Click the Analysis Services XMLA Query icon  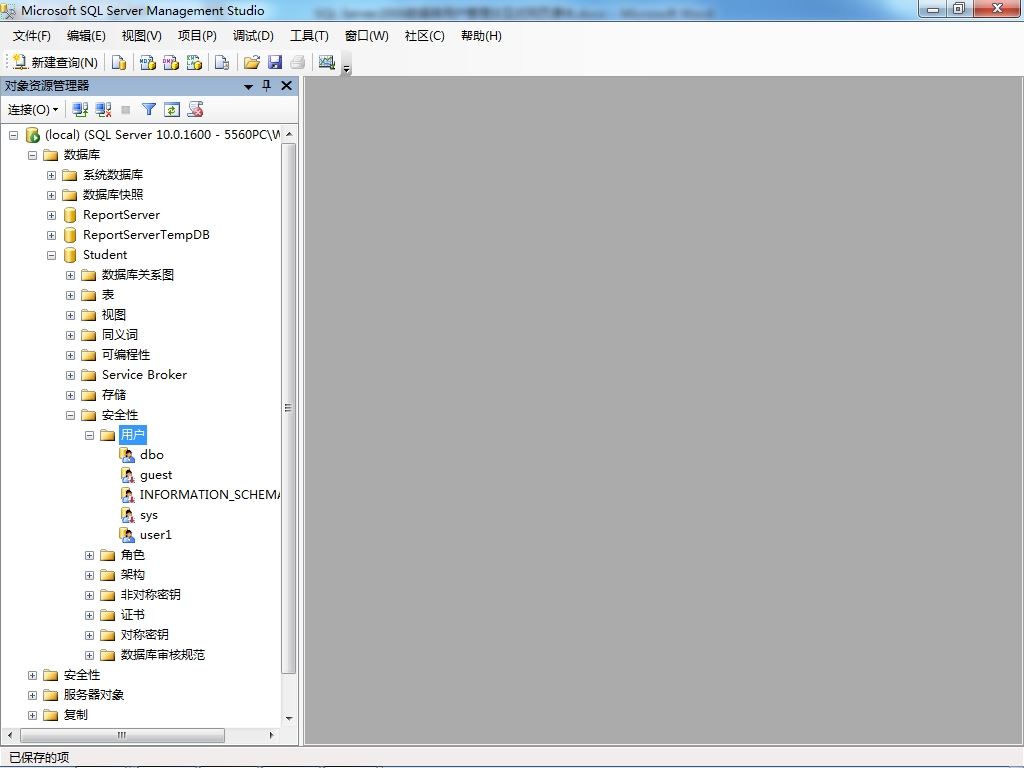click(194, 62)
